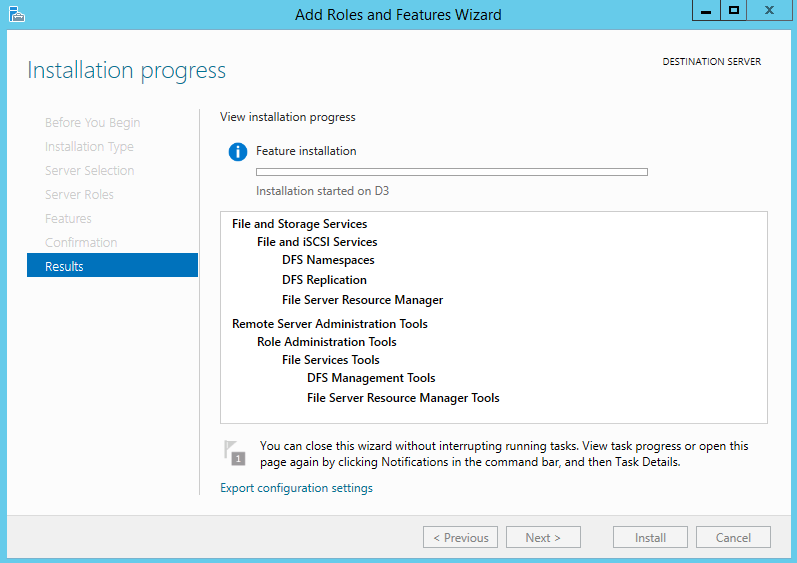
Task: Click the Previous button
Action: (460, 537)
